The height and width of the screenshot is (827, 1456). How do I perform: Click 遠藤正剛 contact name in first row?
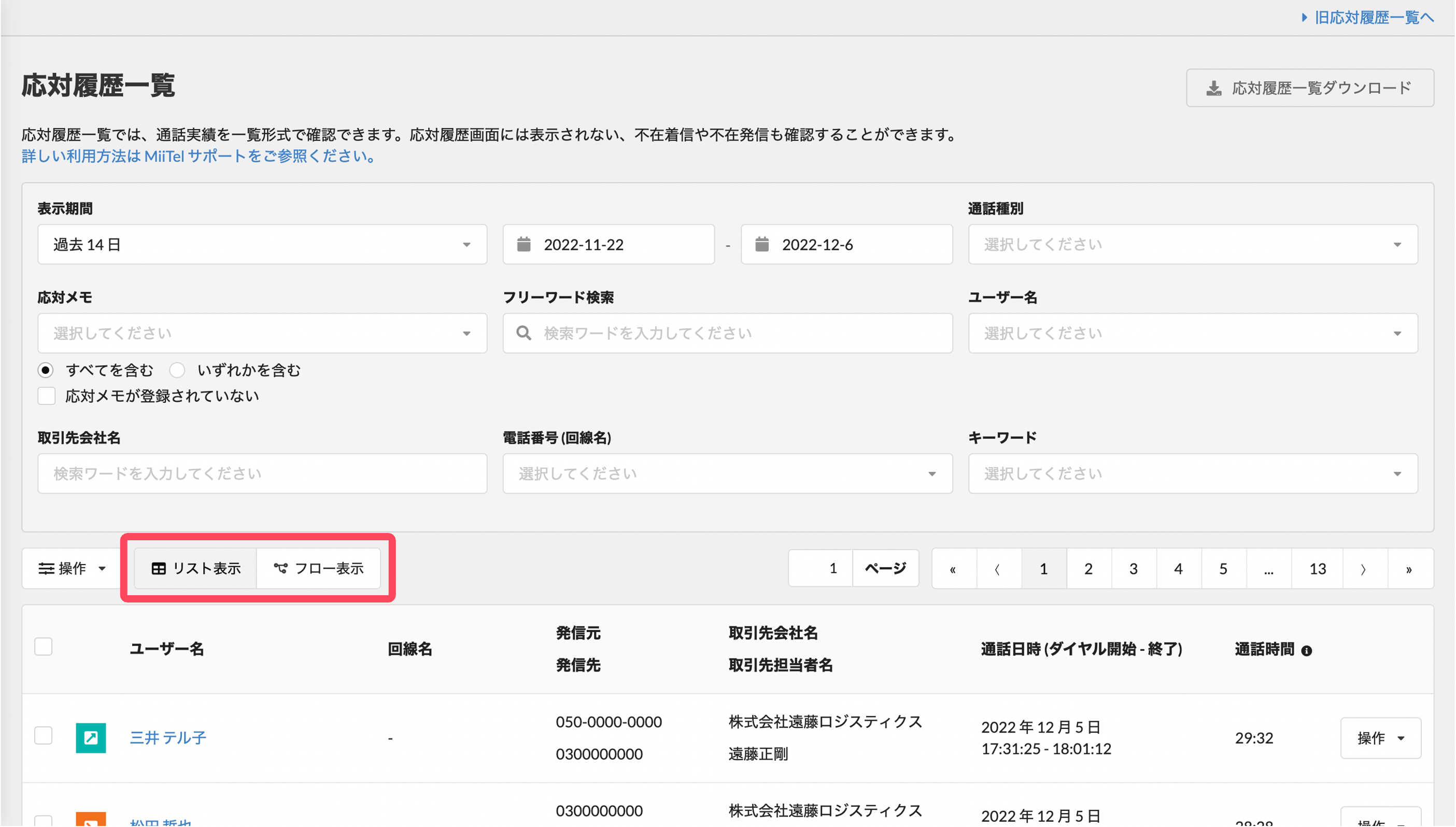[x=758, y=754]
